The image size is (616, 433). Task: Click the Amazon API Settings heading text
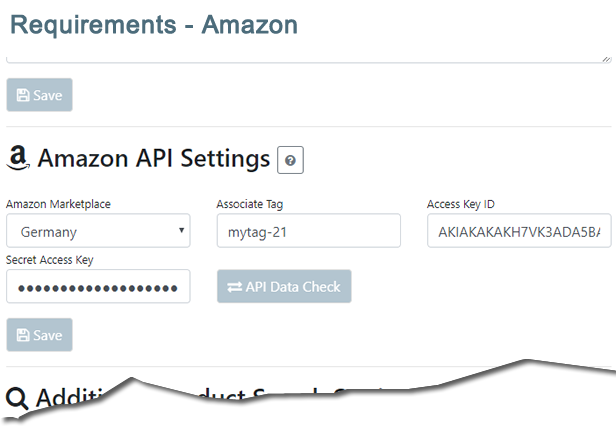click(x=154, y=159)
